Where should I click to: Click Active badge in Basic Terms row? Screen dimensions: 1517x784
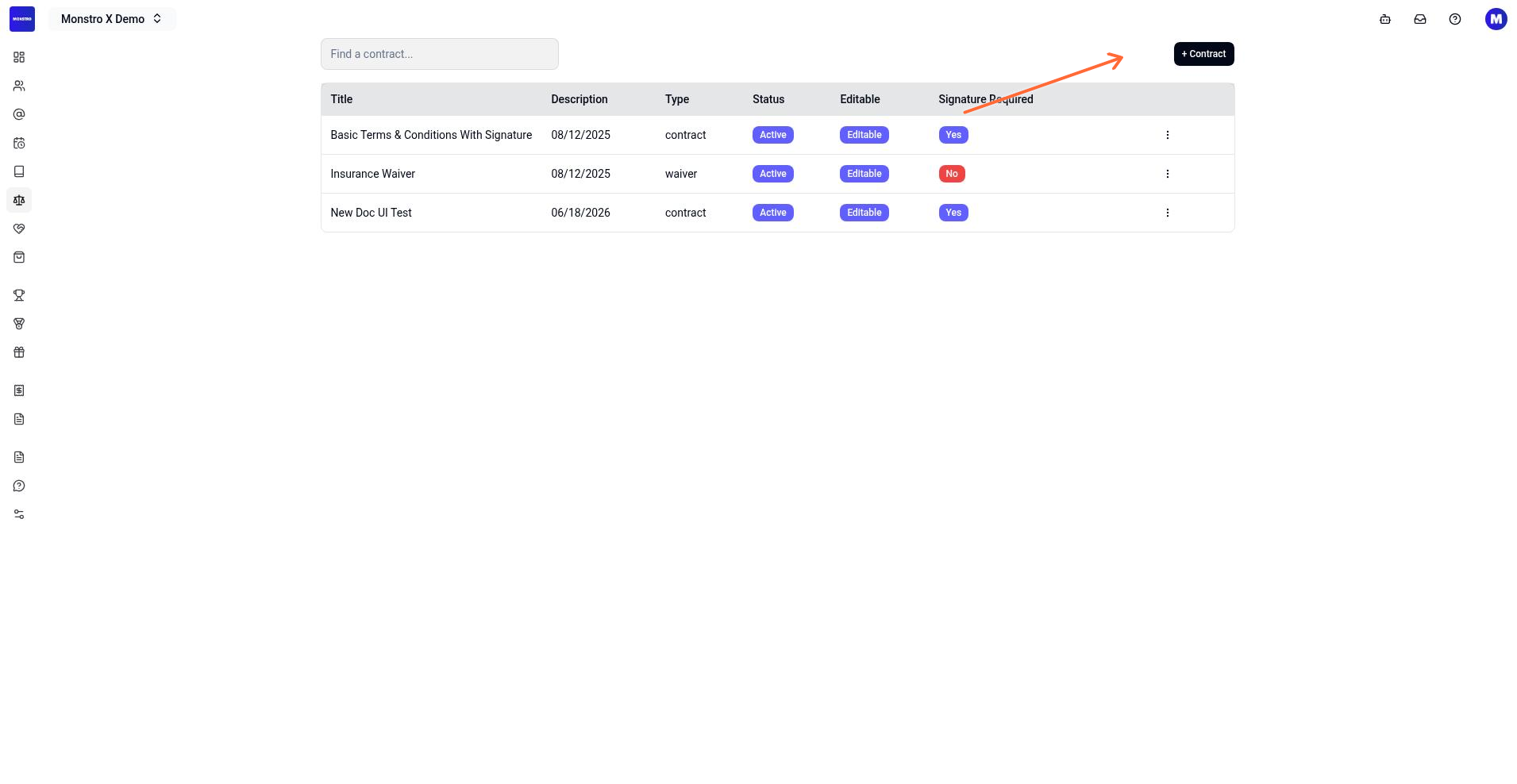(x=773, y=135)
